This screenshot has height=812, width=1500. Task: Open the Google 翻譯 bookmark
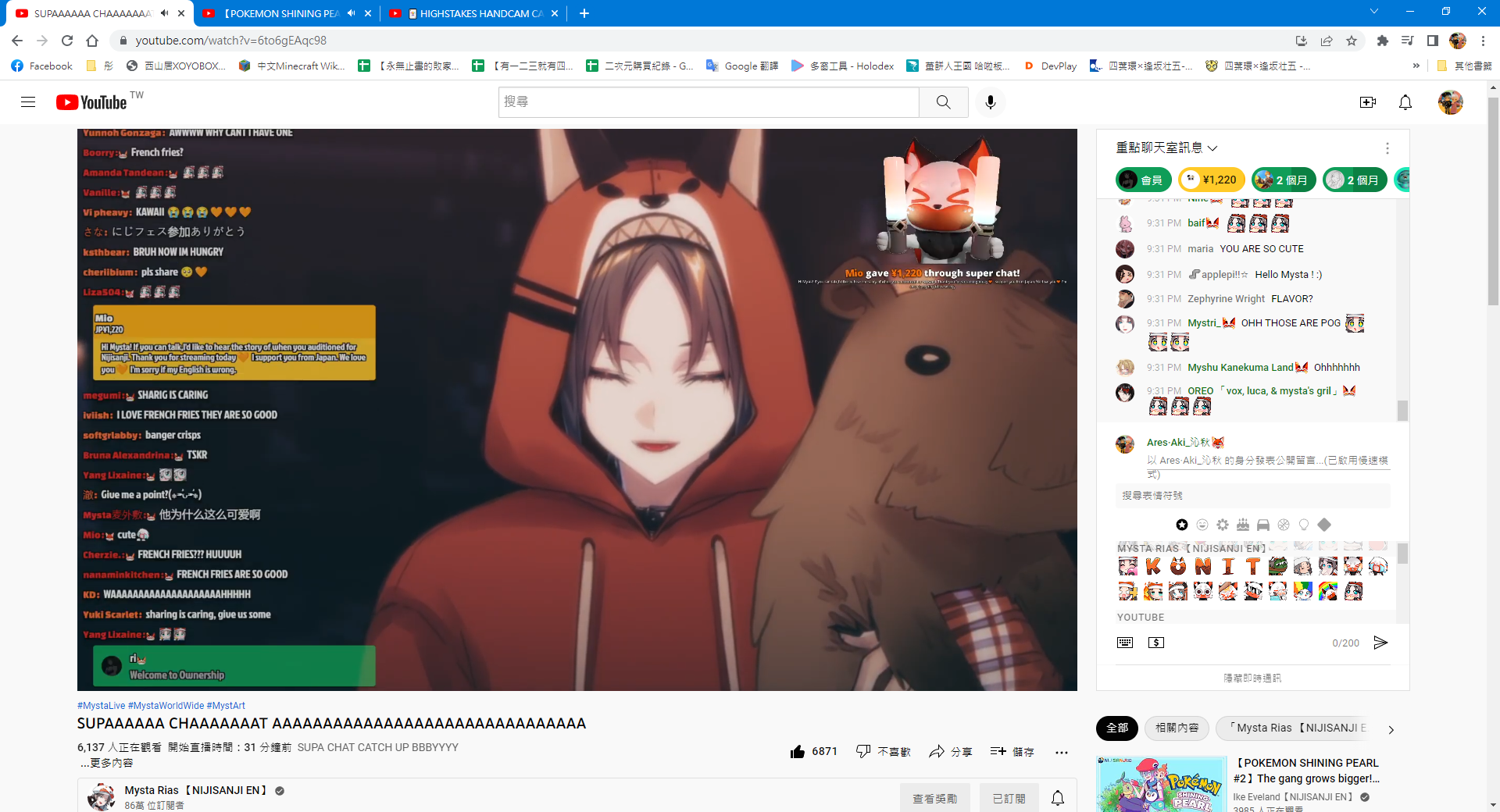[742, 66]
